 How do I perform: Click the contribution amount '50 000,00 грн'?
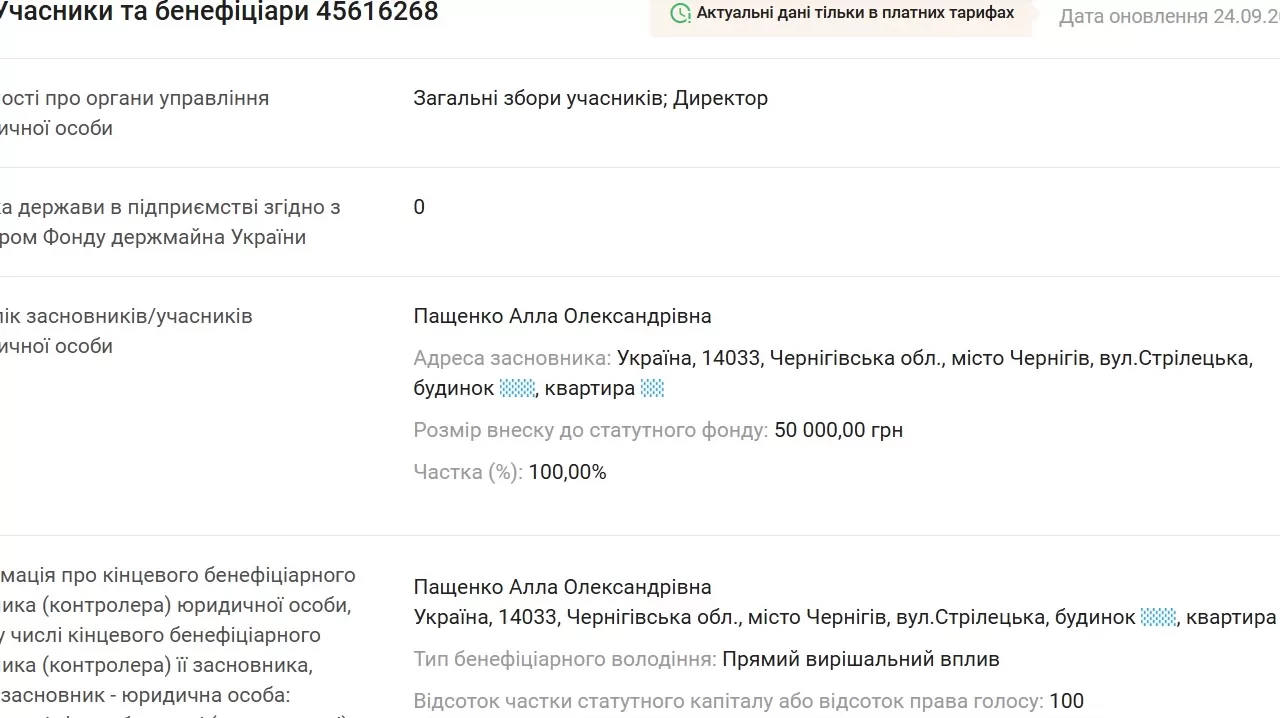tap(838, 430)
